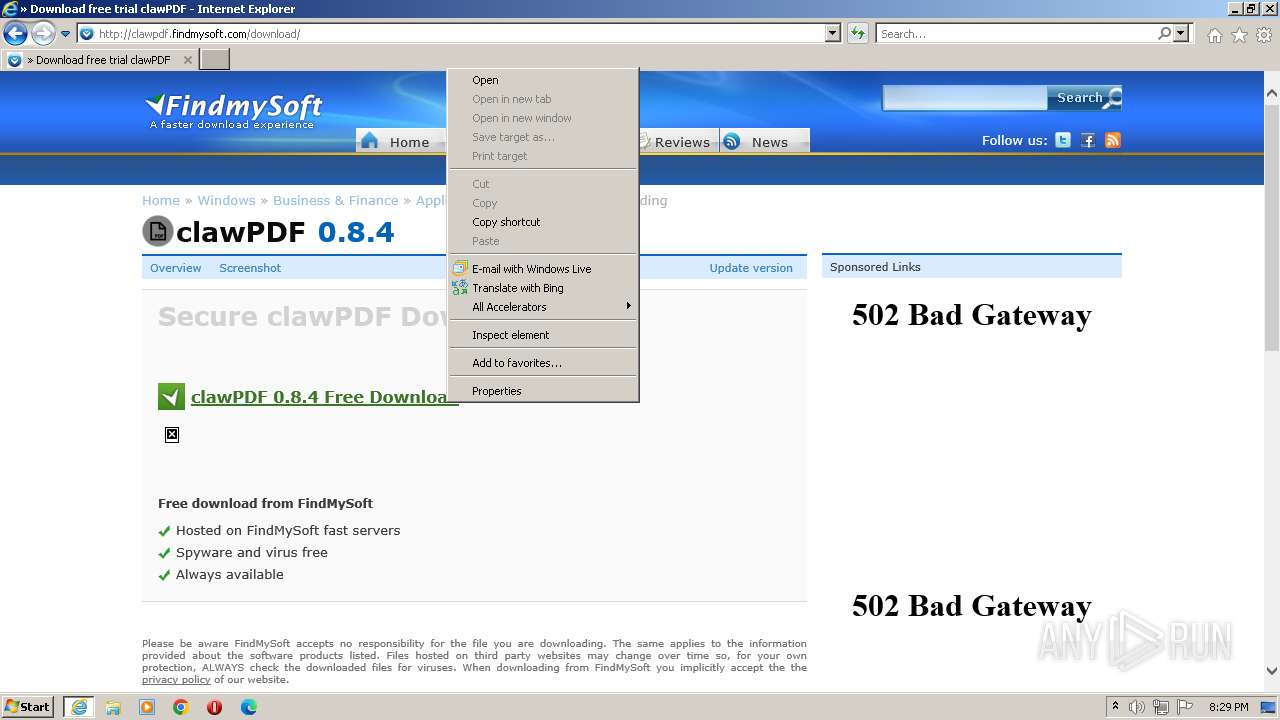Close the clawPDF browser tab
The image size is (1280, 720).
[x=187, y=60]
